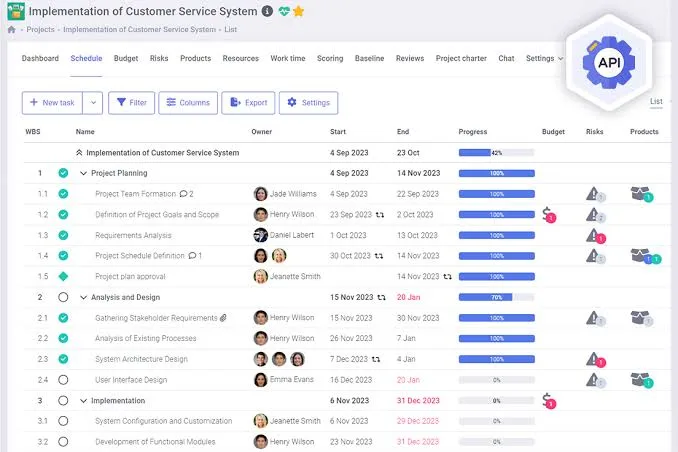Mark System Configuration and Customization complete
Viewport: 678px width, 452px height.
click(63, 421)
